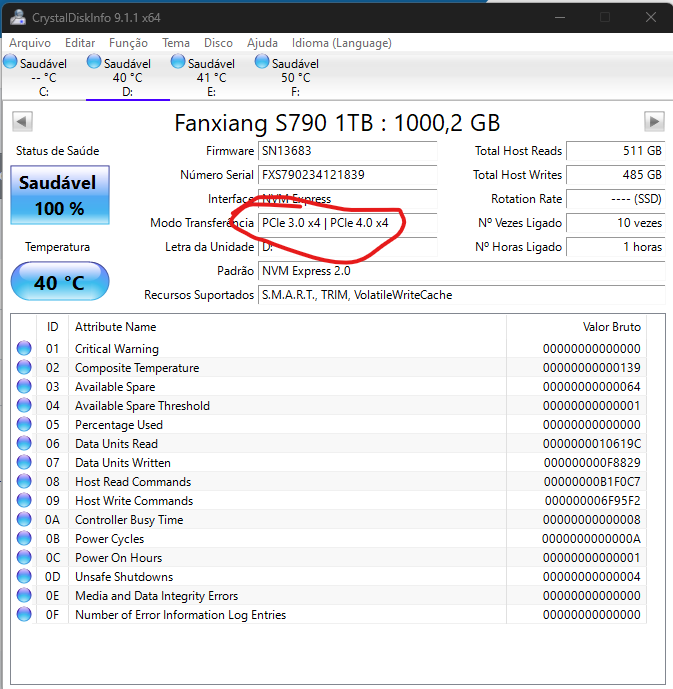Click status orb for Critical Warning row
This screenshot has width=673, height=689.
tap(24, 348)
